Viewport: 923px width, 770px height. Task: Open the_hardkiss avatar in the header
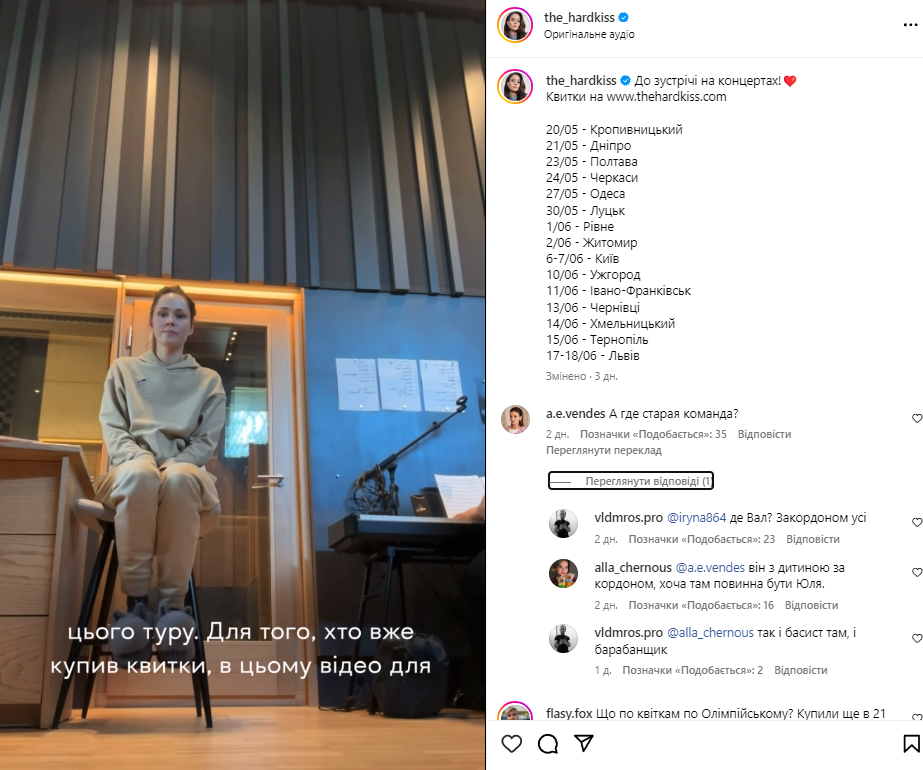pos(515,25)
